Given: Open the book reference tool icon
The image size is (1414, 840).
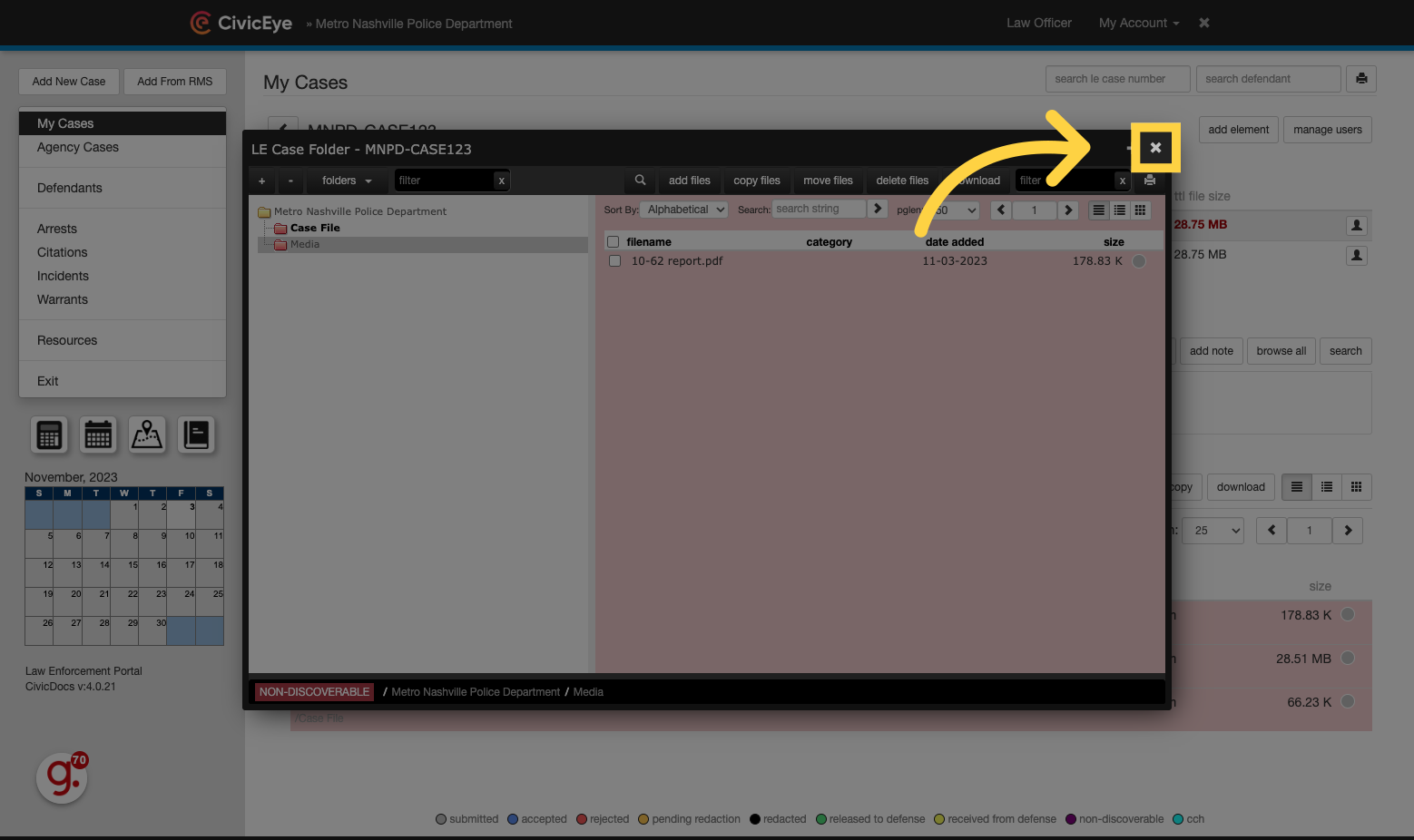Looking at the screenshot, I should [196, 435].
